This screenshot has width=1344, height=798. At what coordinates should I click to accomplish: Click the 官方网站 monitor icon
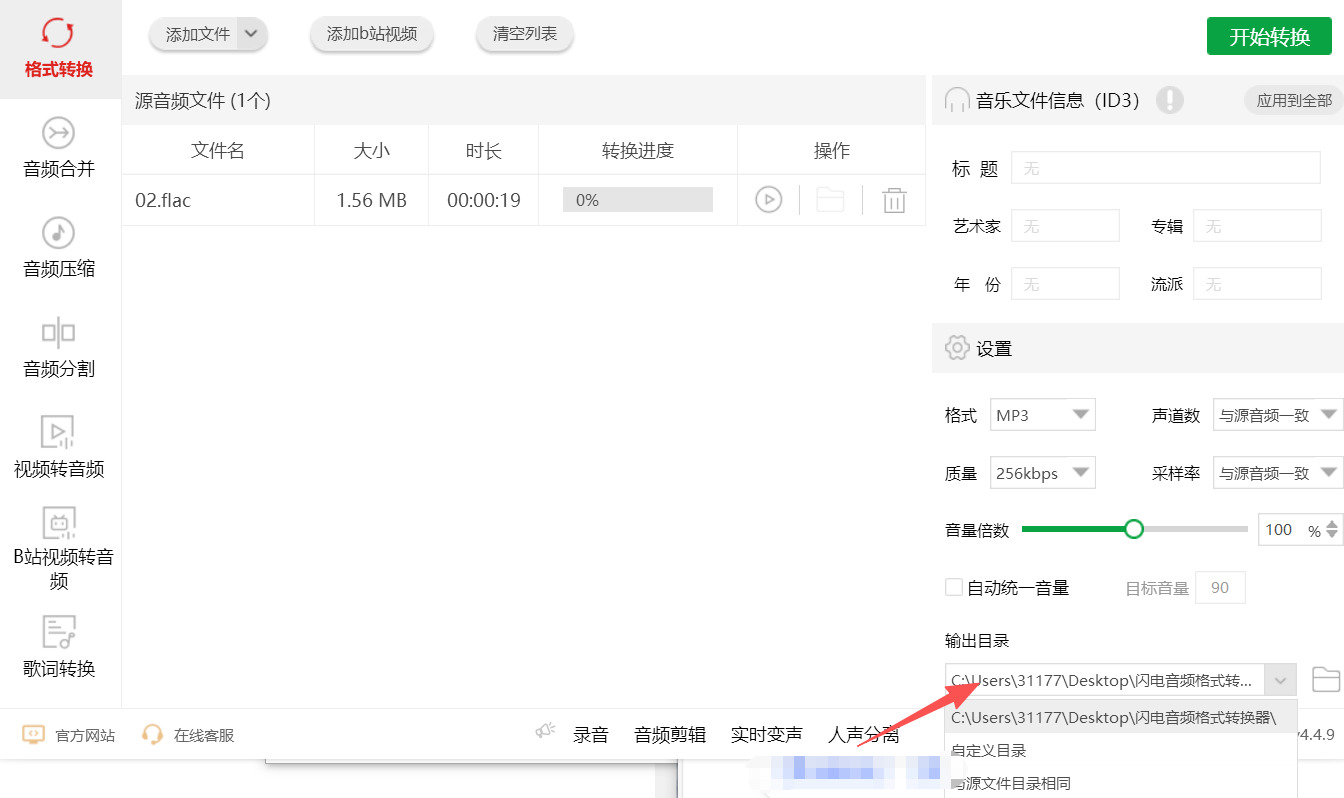pyautogui.click(x=33, y=735)
